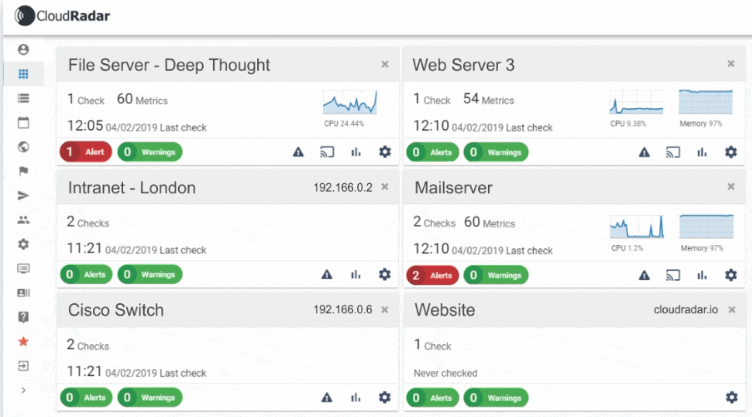Close the Mailserver card
Screen dimensions: 752x417
[x=731, y=187]
